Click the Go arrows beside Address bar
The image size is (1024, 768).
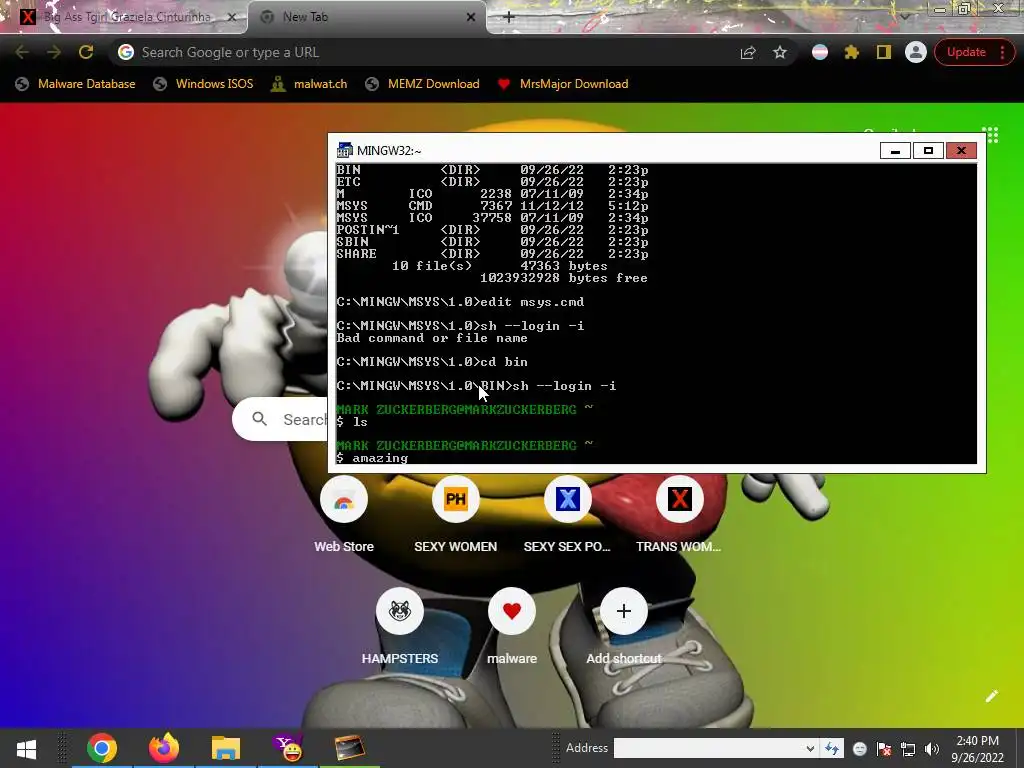[x=832, y=748]
